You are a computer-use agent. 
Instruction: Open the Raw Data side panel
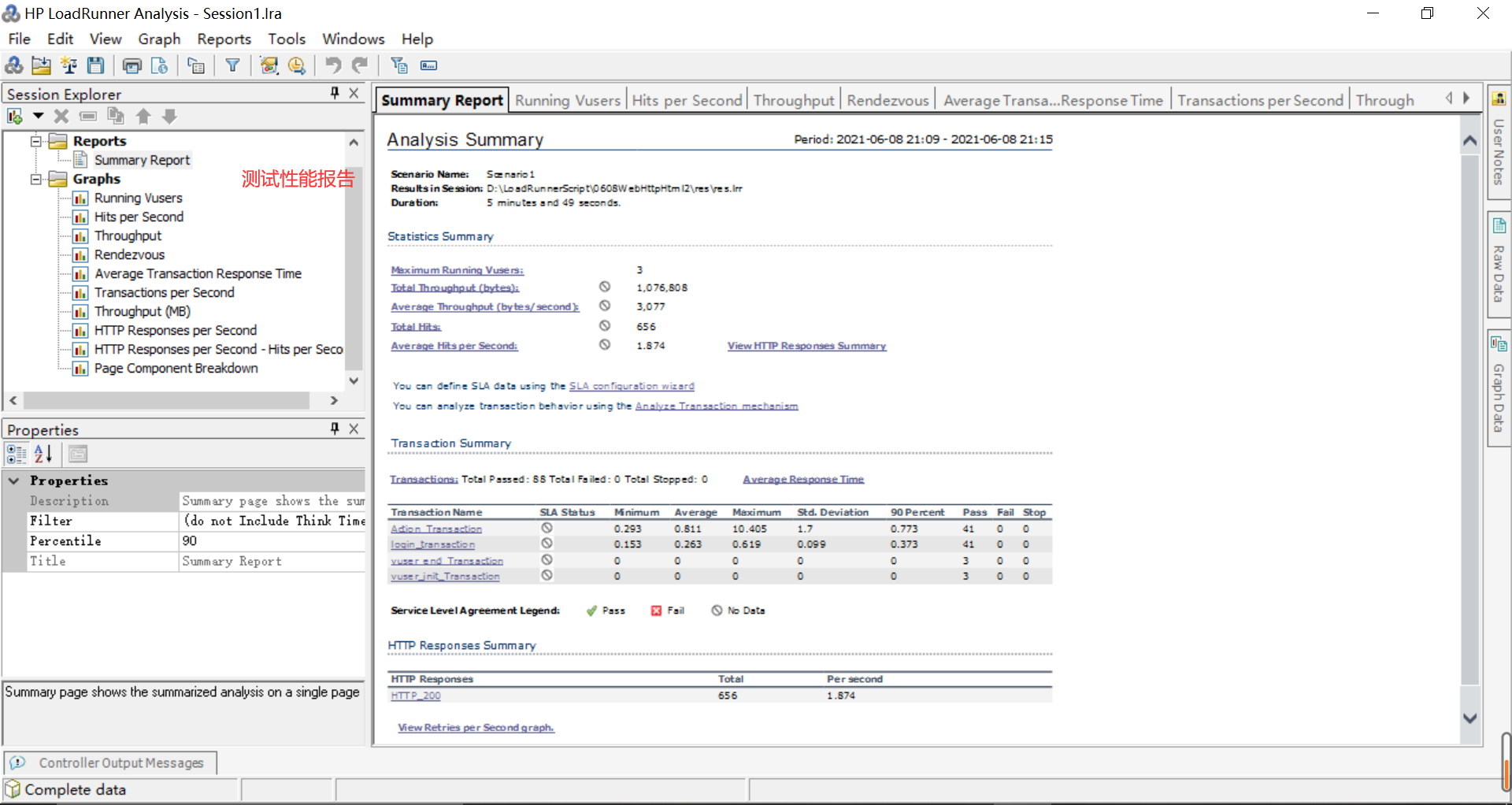point(1499,264)
